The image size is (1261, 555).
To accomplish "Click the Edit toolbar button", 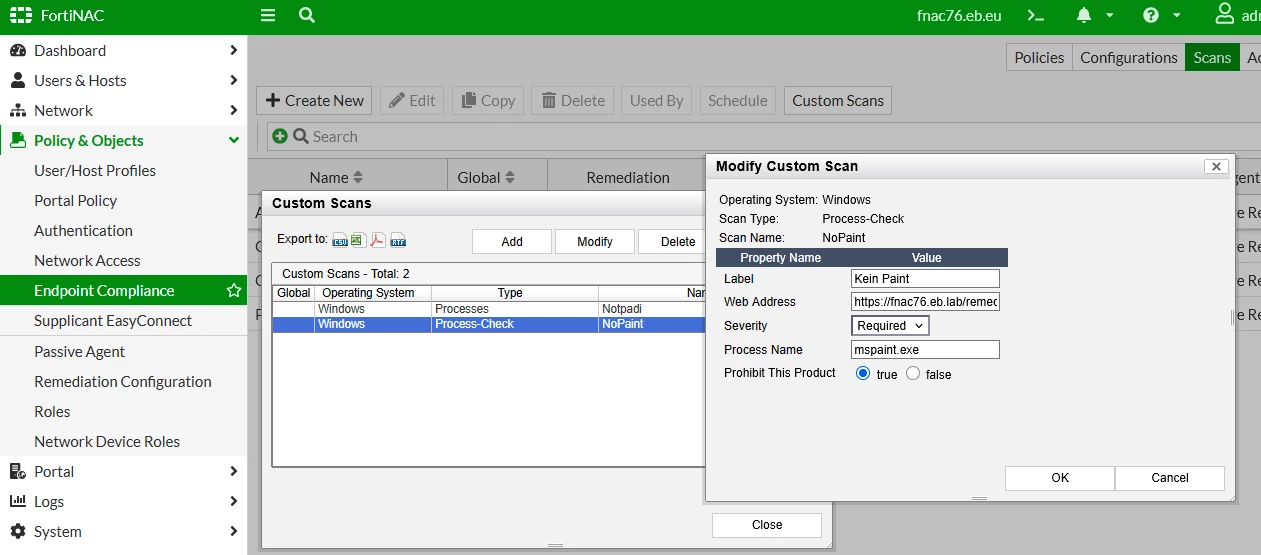I will click(413, 100).
